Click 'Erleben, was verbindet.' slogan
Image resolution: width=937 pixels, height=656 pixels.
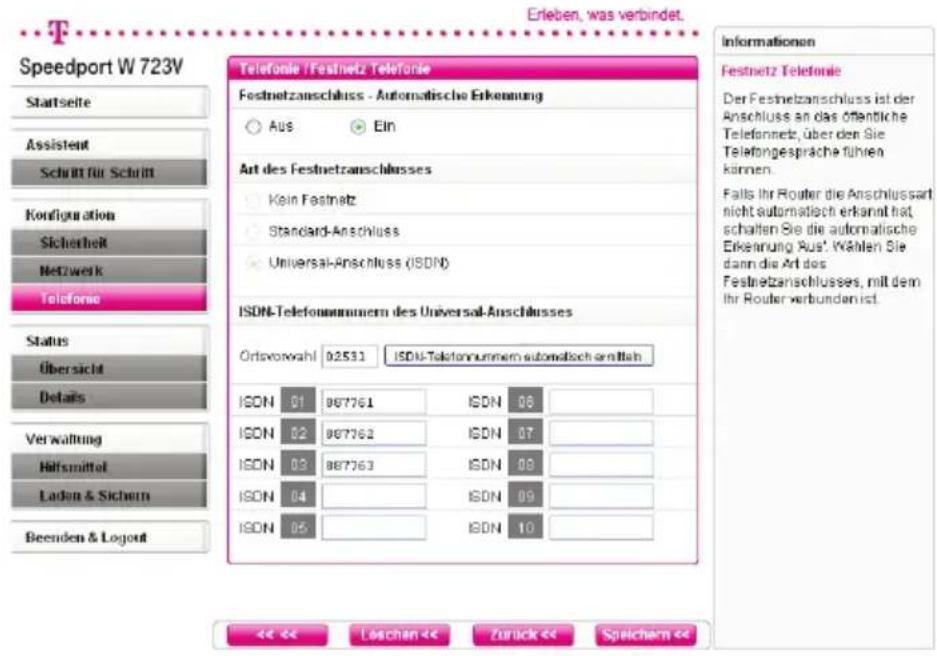(605, 14)
